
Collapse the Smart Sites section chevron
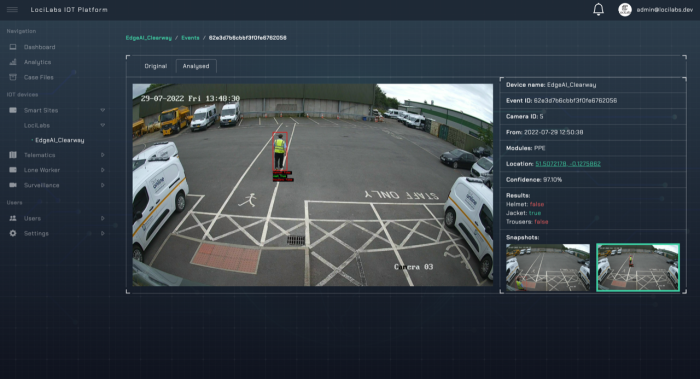click(x=103, y=110)
